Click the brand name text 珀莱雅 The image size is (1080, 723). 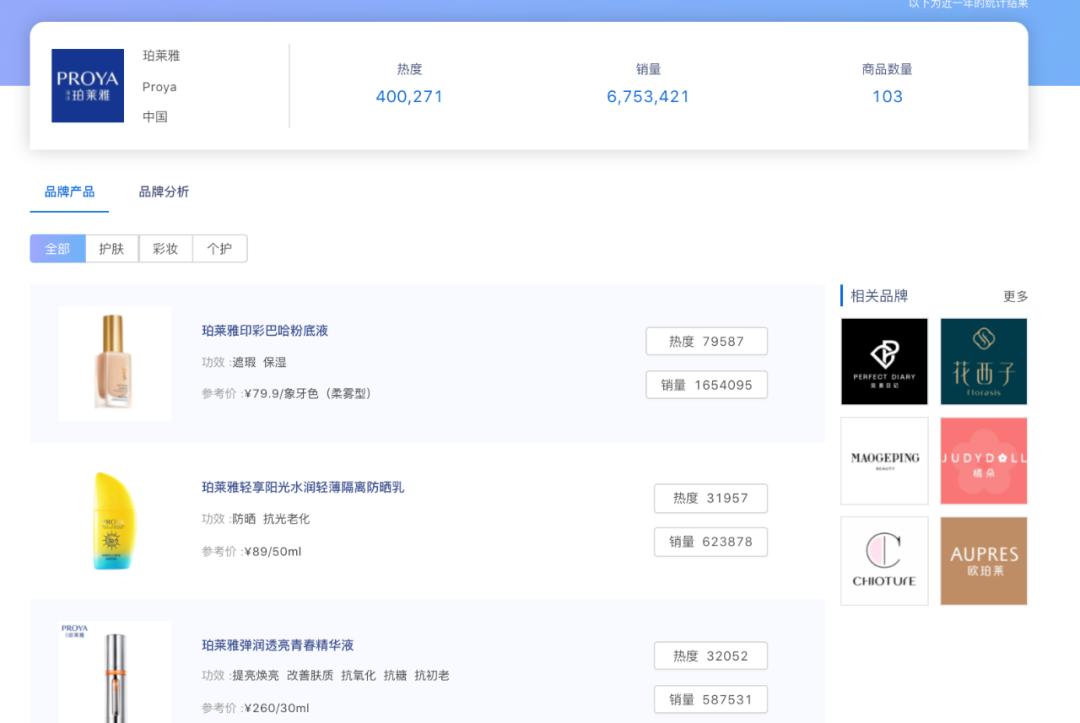(x=161, y=56)
